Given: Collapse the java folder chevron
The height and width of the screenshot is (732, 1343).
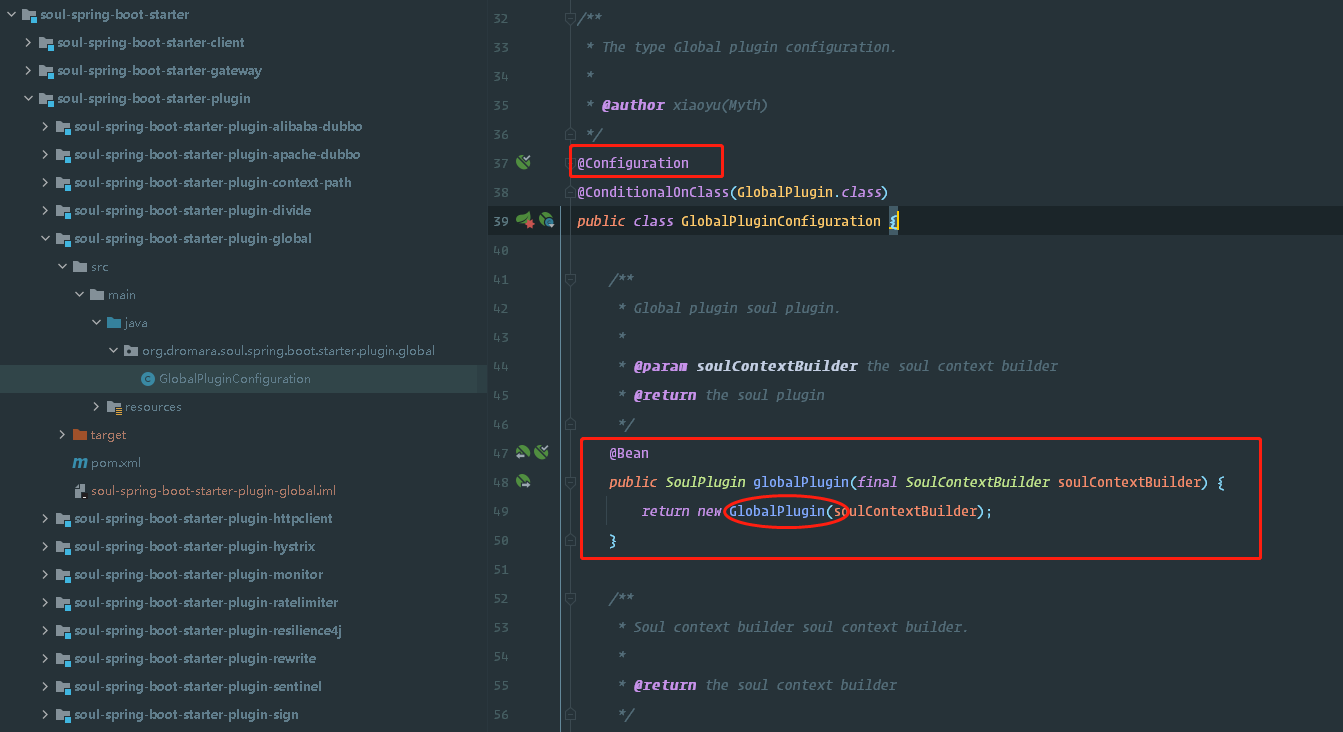Looking at the screenshot, I should click(96, 323).
